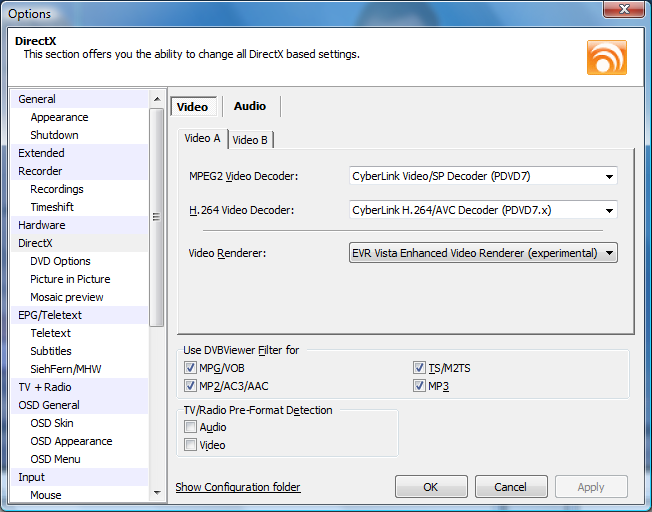Open the Mouse settings page
652x512 pixels.
click(x=79, y=494)
